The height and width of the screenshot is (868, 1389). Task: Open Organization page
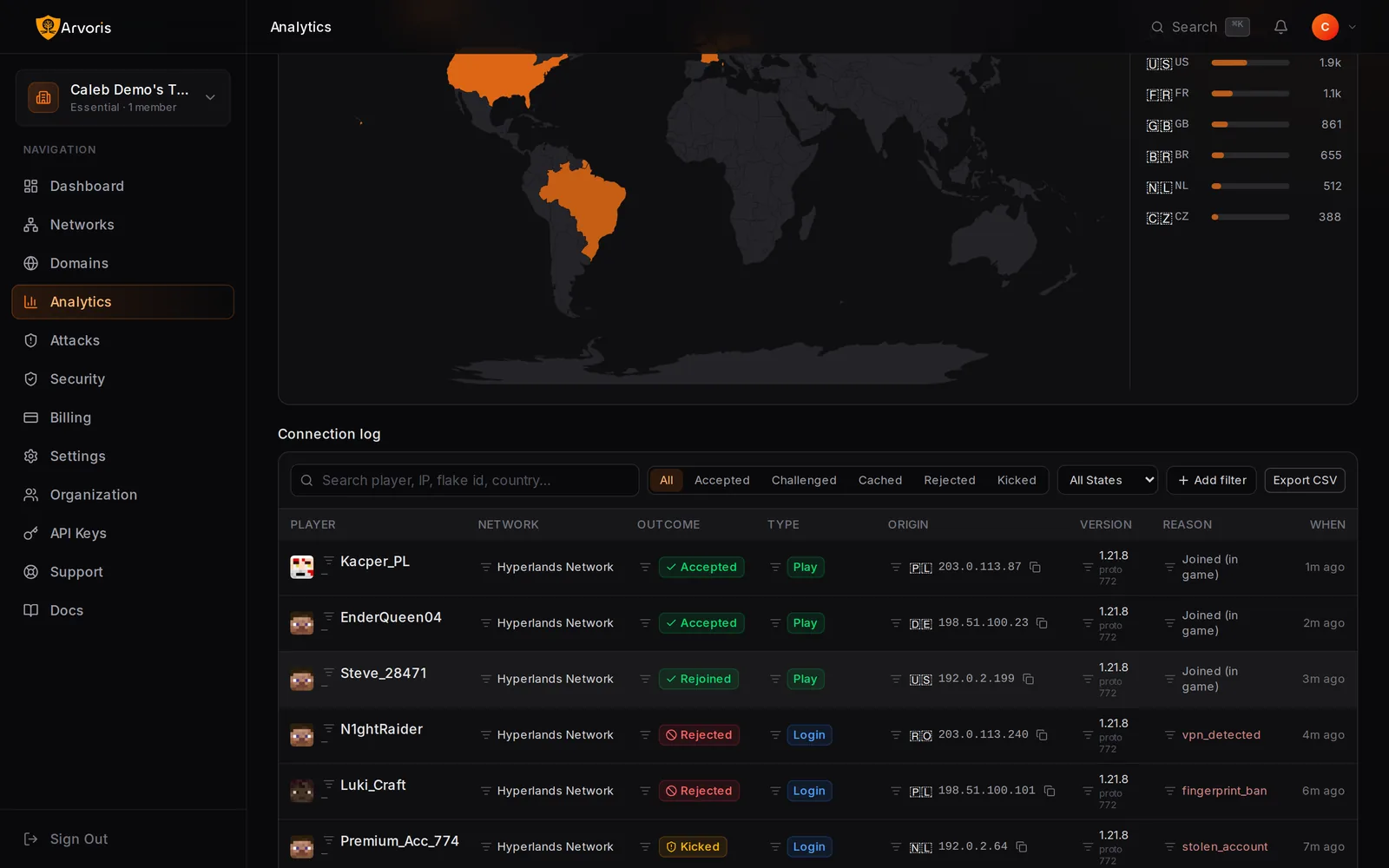pyautogui.click(x=122, y=495)
